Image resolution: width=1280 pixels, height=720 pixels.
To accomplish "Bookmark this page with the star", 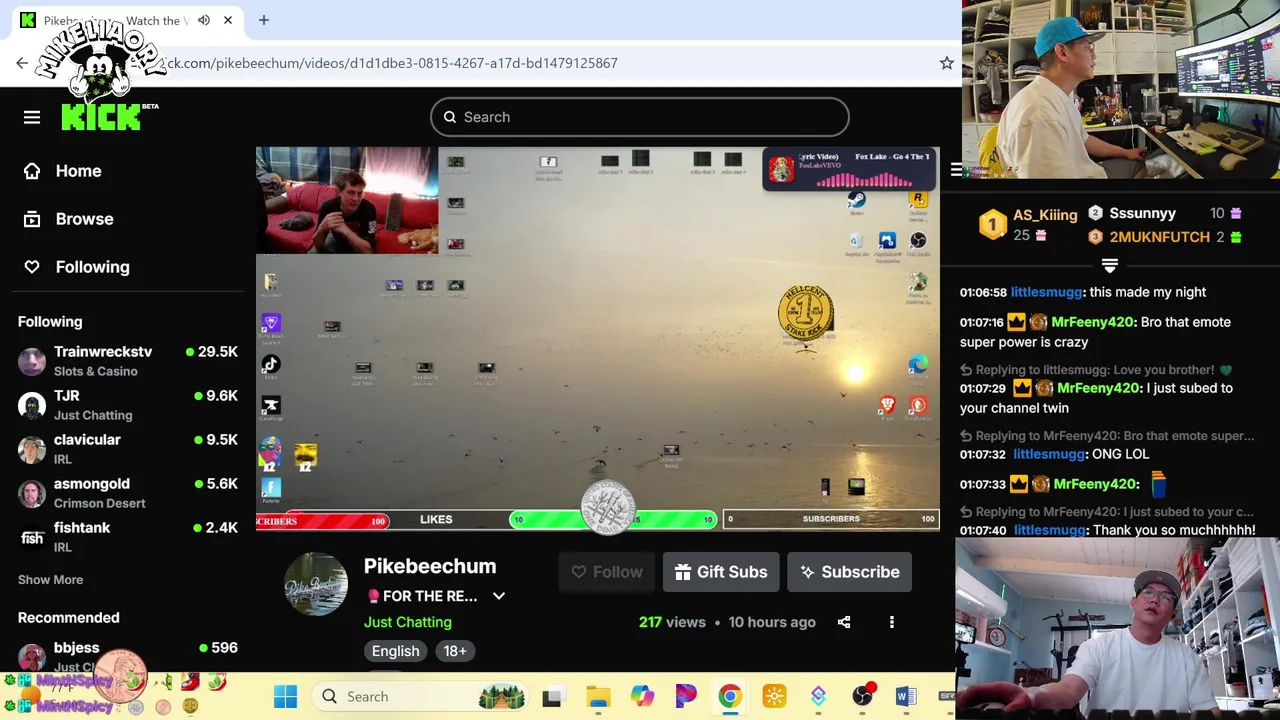I will tap(946, 63).
